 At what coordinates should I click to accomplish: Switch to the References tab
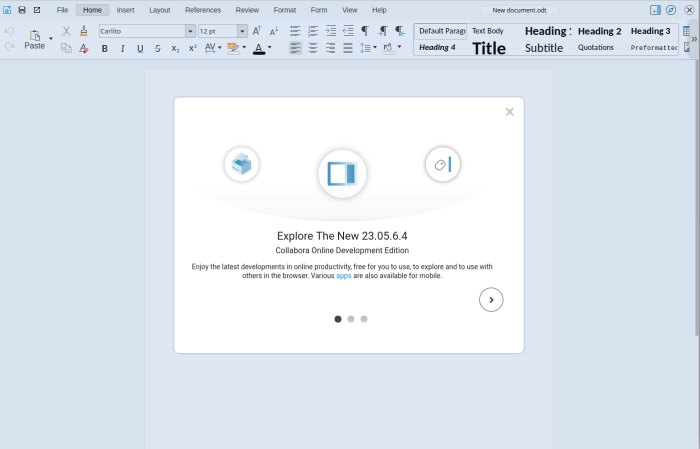pos(203,10)
